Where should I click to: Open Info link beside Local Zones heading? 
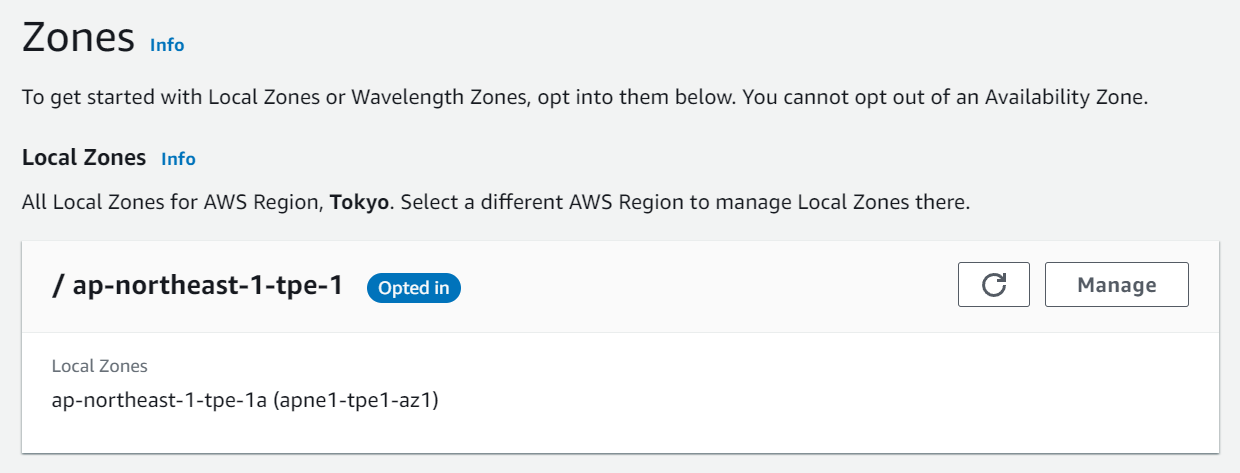[178, 159]
